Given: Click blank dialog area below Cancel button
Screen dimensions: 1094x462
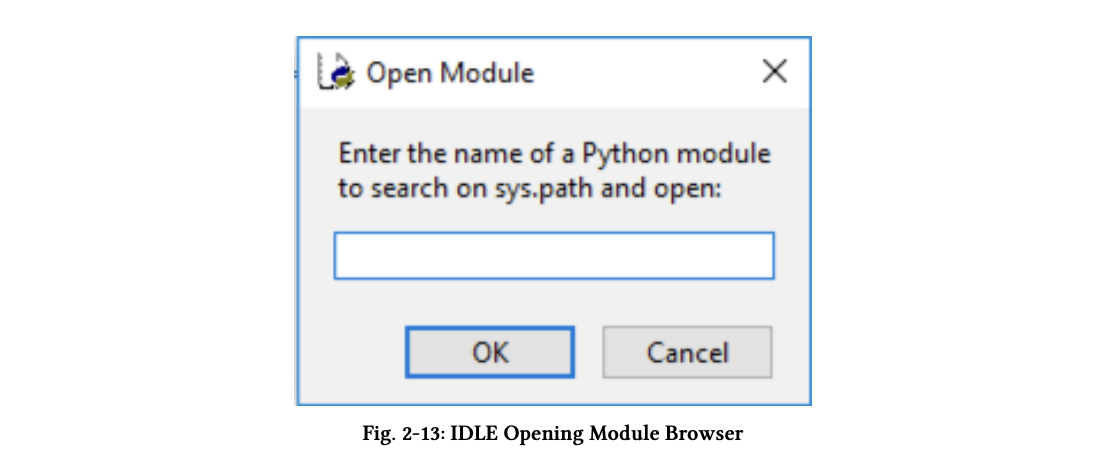Looking at the screenshot, I should (x=687, y=391).
